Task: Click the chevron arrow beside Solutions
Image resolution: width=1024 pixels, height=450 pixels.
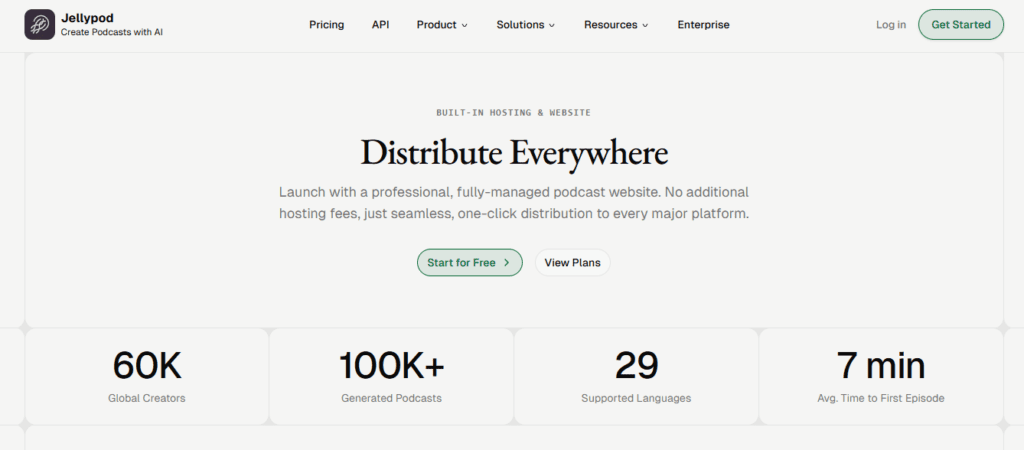Action: coord(552,25)
